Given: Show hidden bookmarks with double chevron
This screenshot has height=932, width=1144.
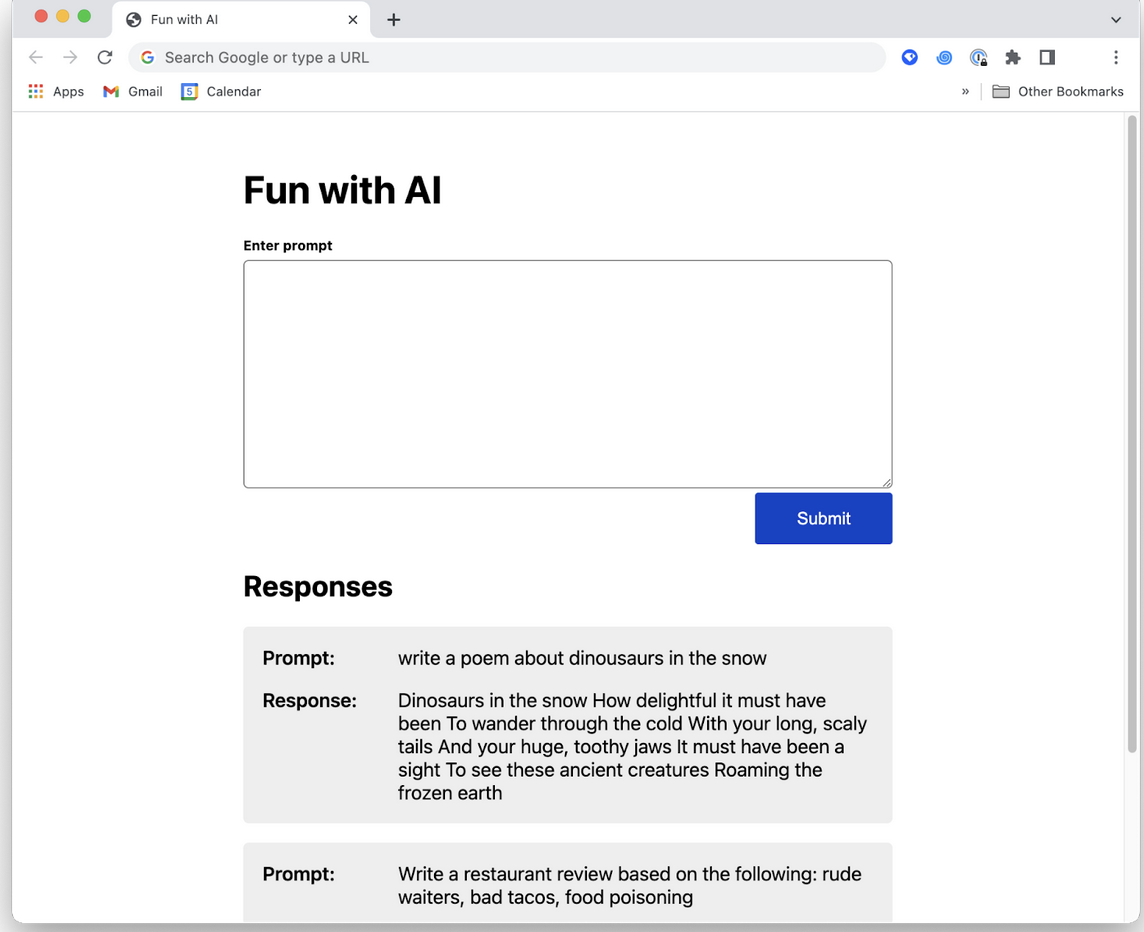Looking at the screenshot, I should (x=965, y=91).
